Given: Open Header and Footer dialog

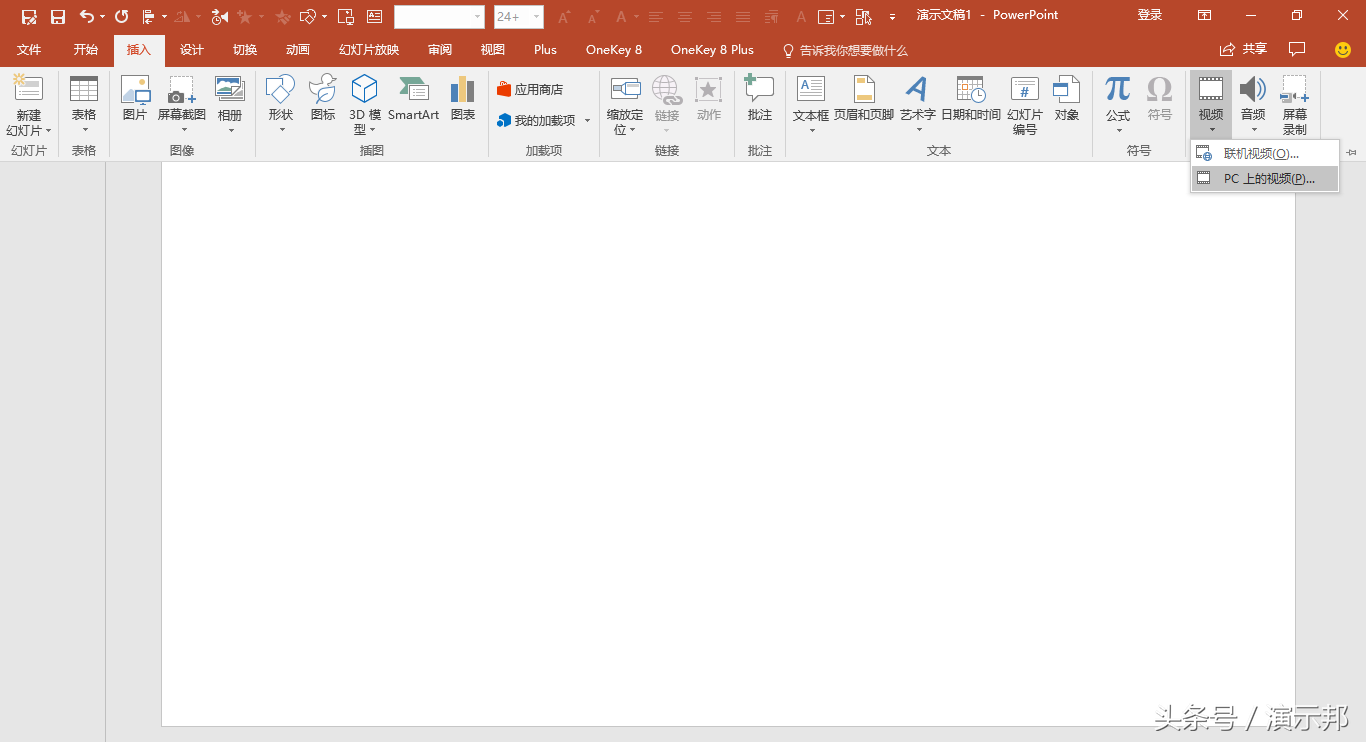Looking at the screenshot, I should (864, 99).
